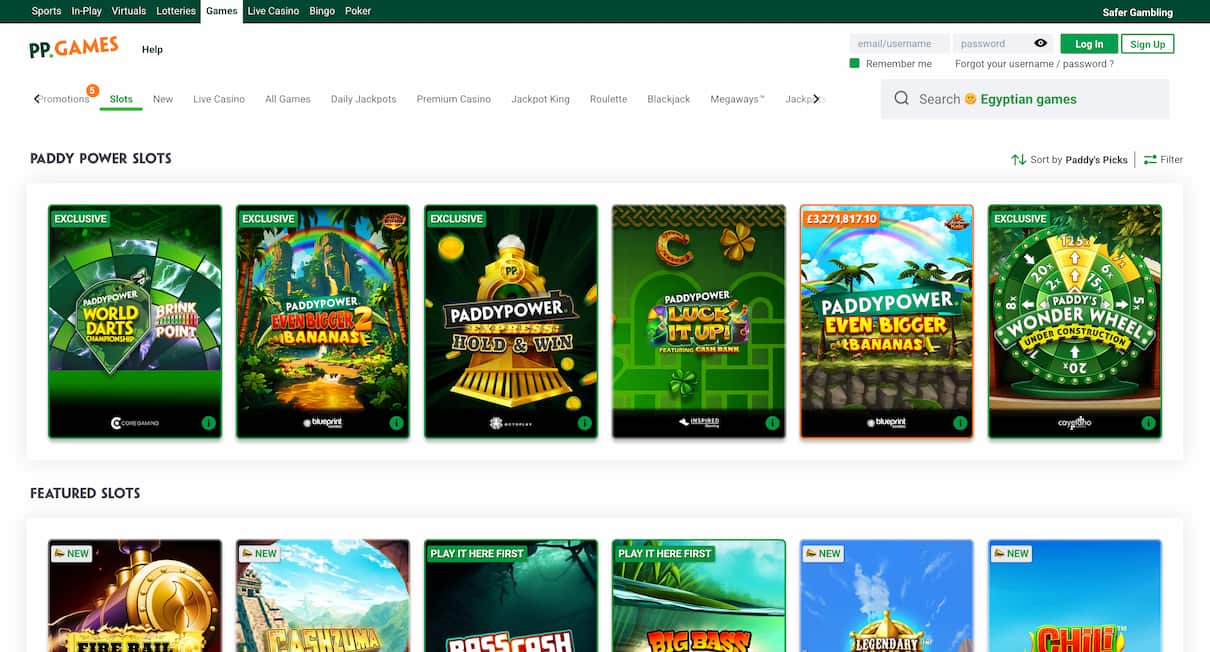This screenshot has height=652, width=1210.
Task: Open info on World Darts Championship game
Action: (x=209, y=422)
